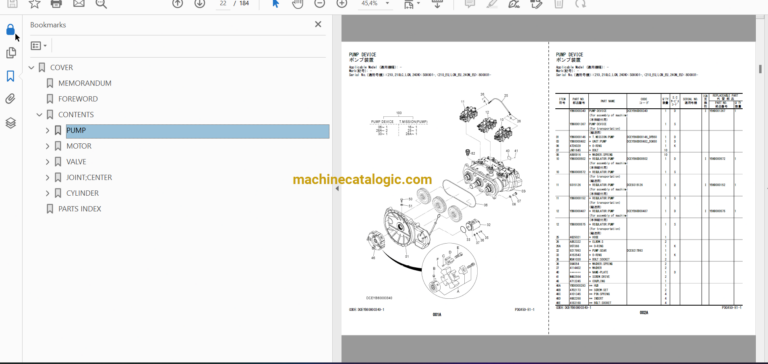This screenshot has width=768, height=364.
Task: Click the star bookmark icon
Action: pyautogui.click(x=34, y=3)
